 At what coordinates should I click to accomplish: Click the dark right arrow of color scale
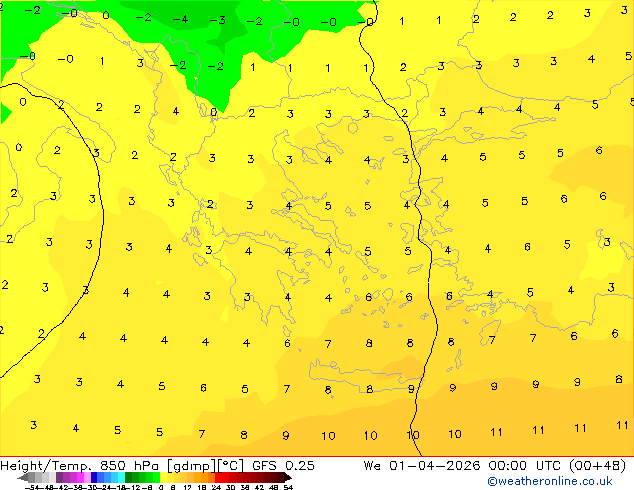(288, 477)
